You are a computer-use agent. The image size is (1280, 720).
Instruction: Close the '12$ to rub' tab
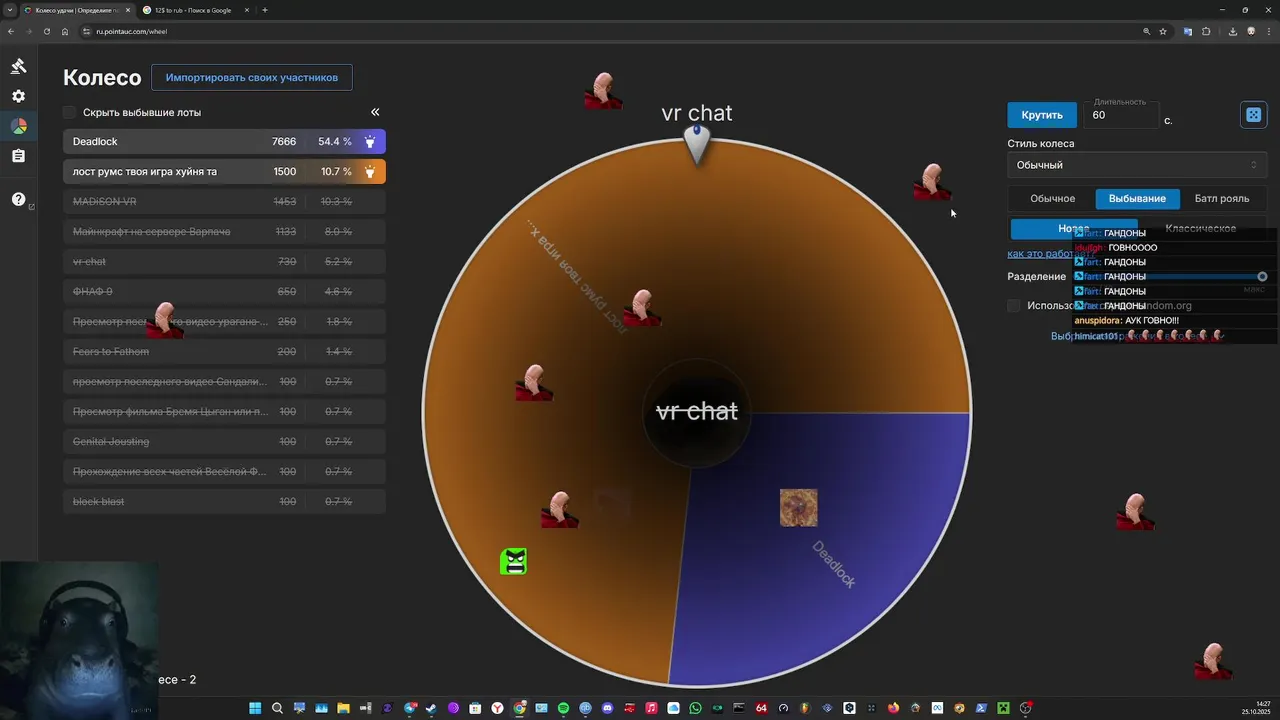pyautogui.click(x=246, y=10)
